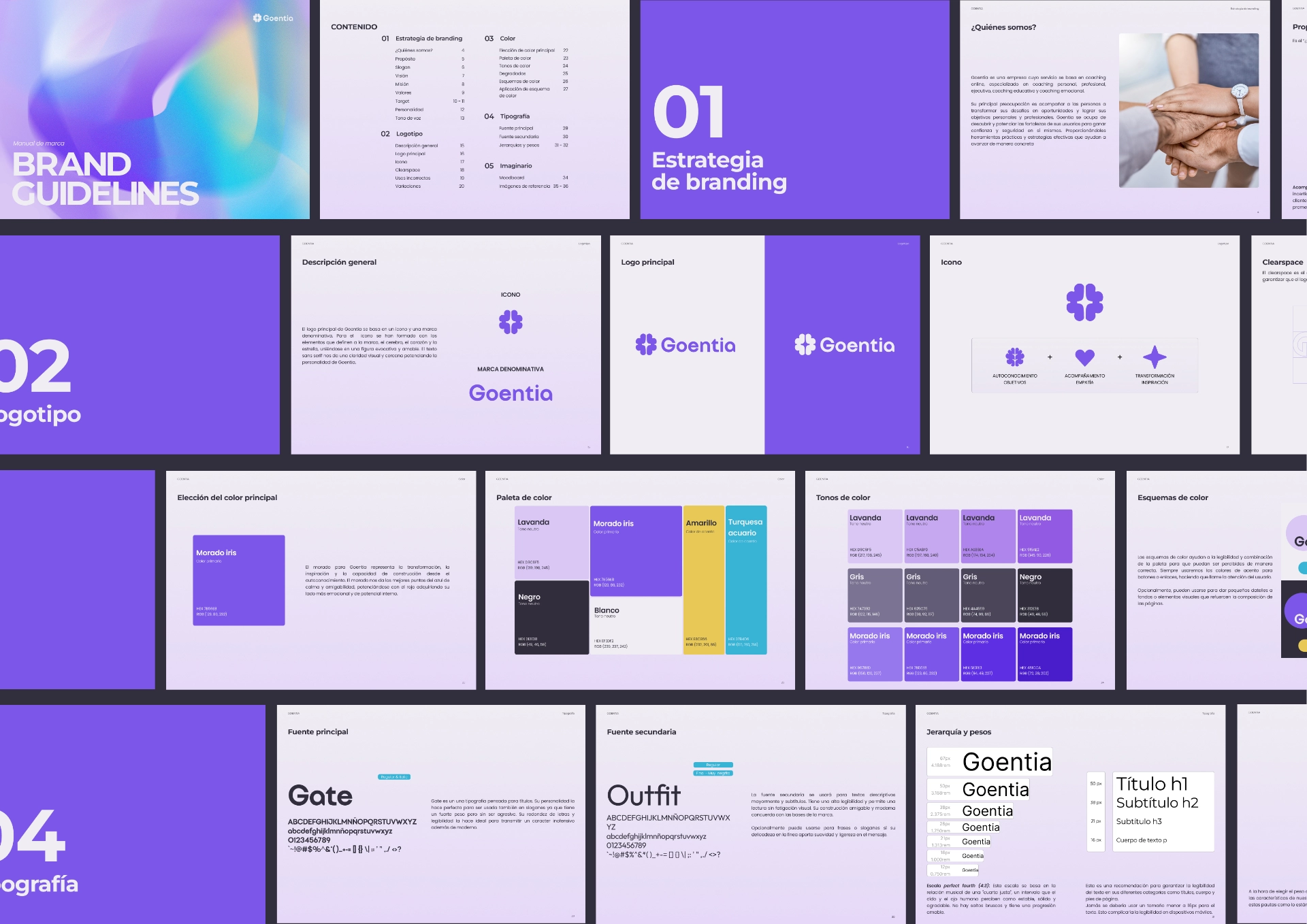Click the stacked hands photo on the ¿Quiénes somos? slide
This screenshot has width=1307, height=924.
1188,110
